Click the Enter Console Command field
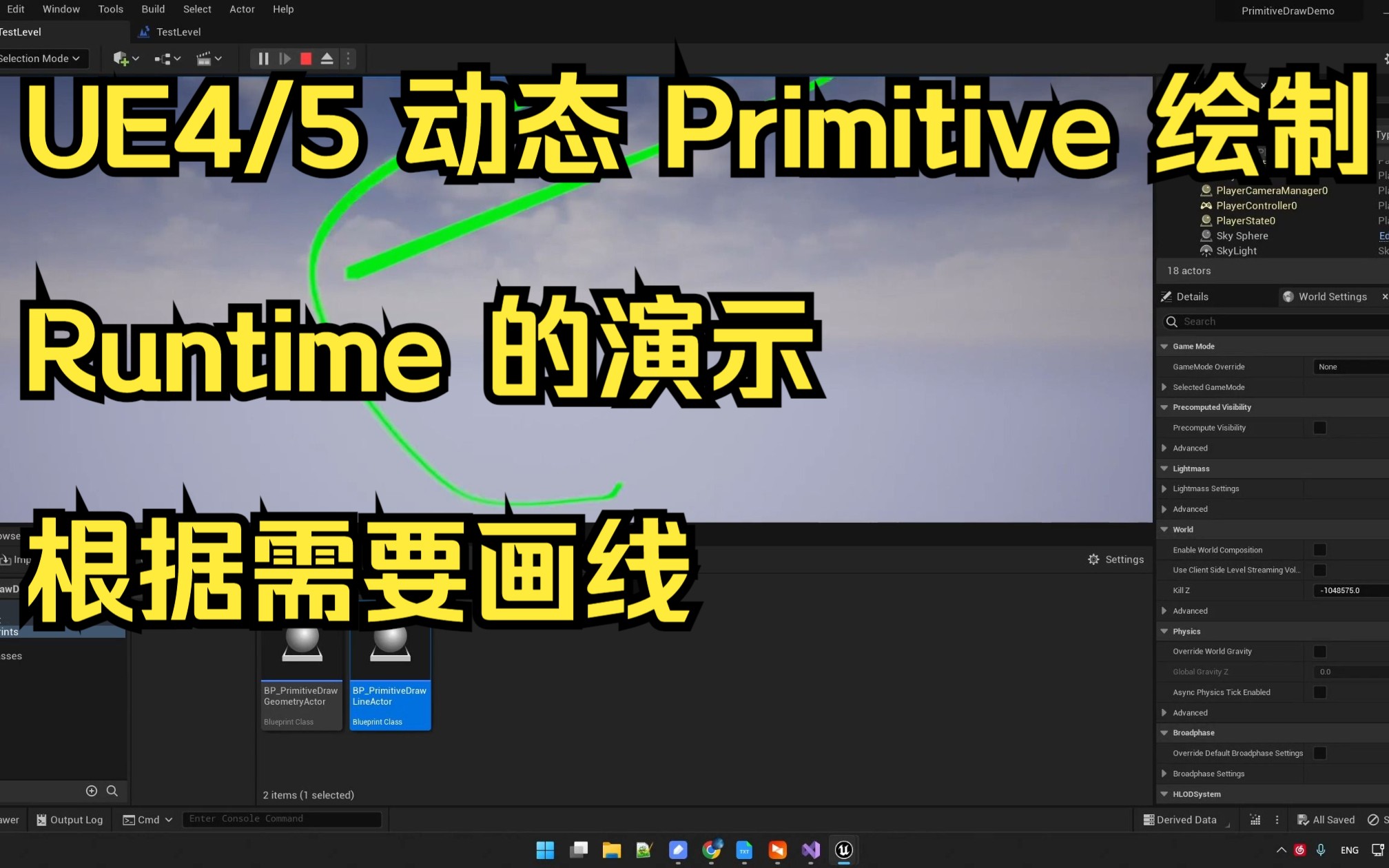This screenshot has width=1389, height=868. pyautogui.click(x=282, y=819)
